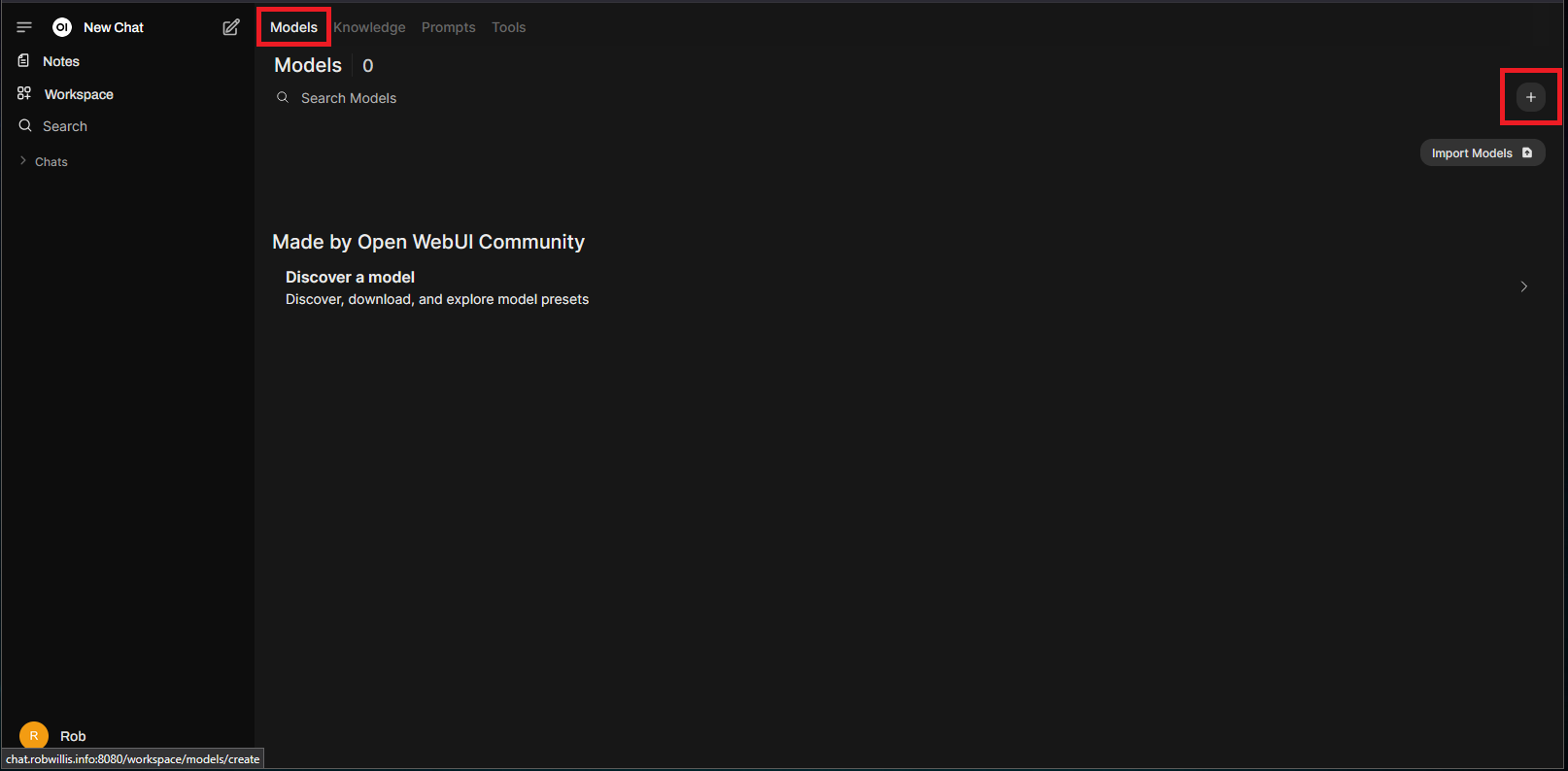
Task: Open the Prompts tab
Action: (x=449, y=27)
